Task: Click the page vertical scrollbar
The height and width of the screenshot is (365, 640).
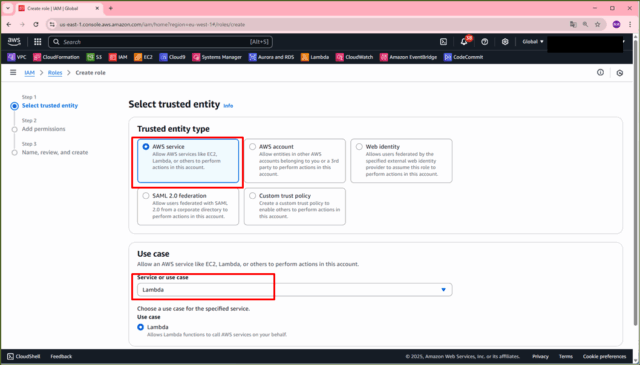Action: [x=636, y=184]
